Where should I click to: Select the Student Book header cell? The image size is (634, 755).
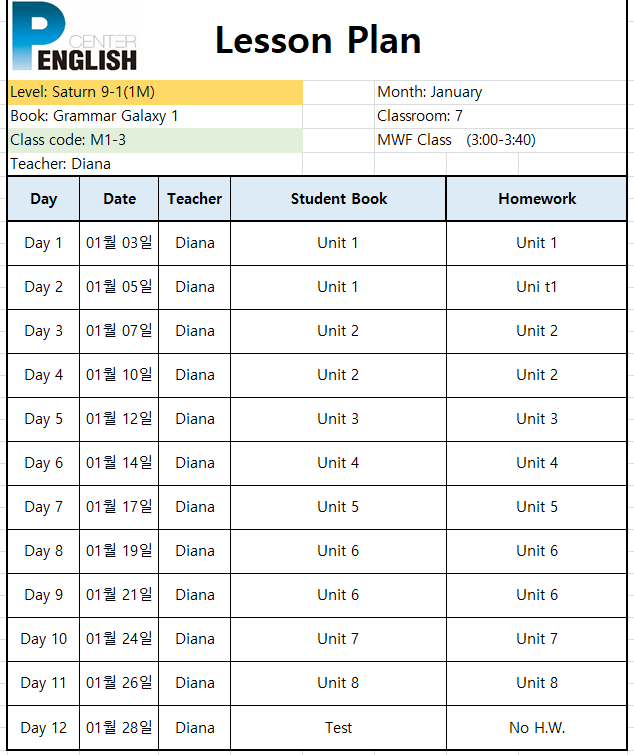tap(338, 199)
